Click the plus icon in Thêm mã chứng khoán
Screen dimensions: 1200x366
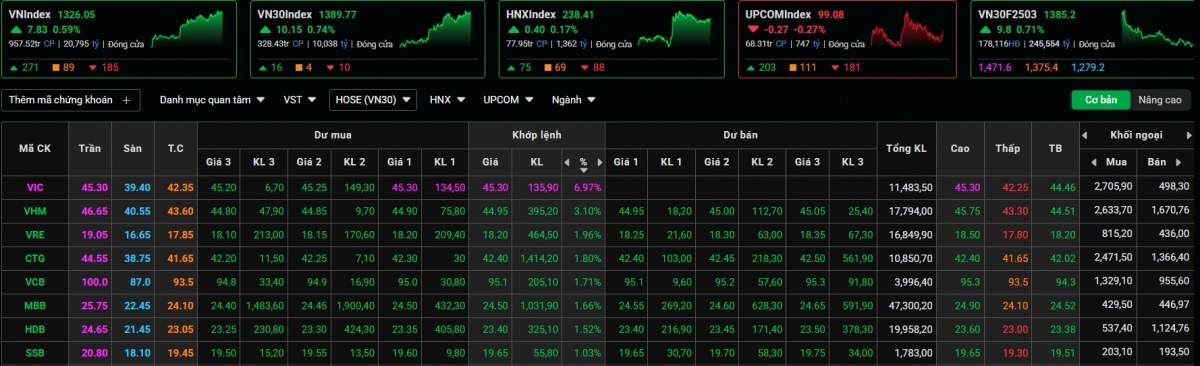pos(126,100)
